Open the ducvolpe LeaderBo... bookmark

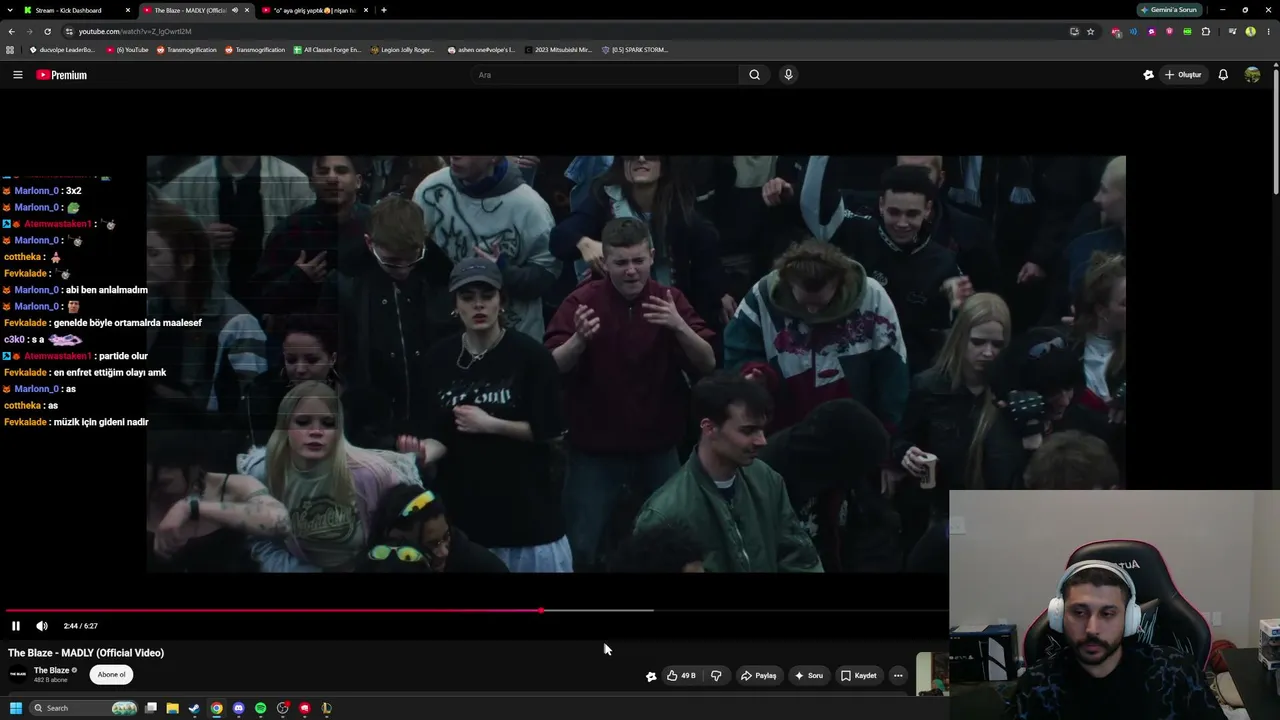click(62, 50)
